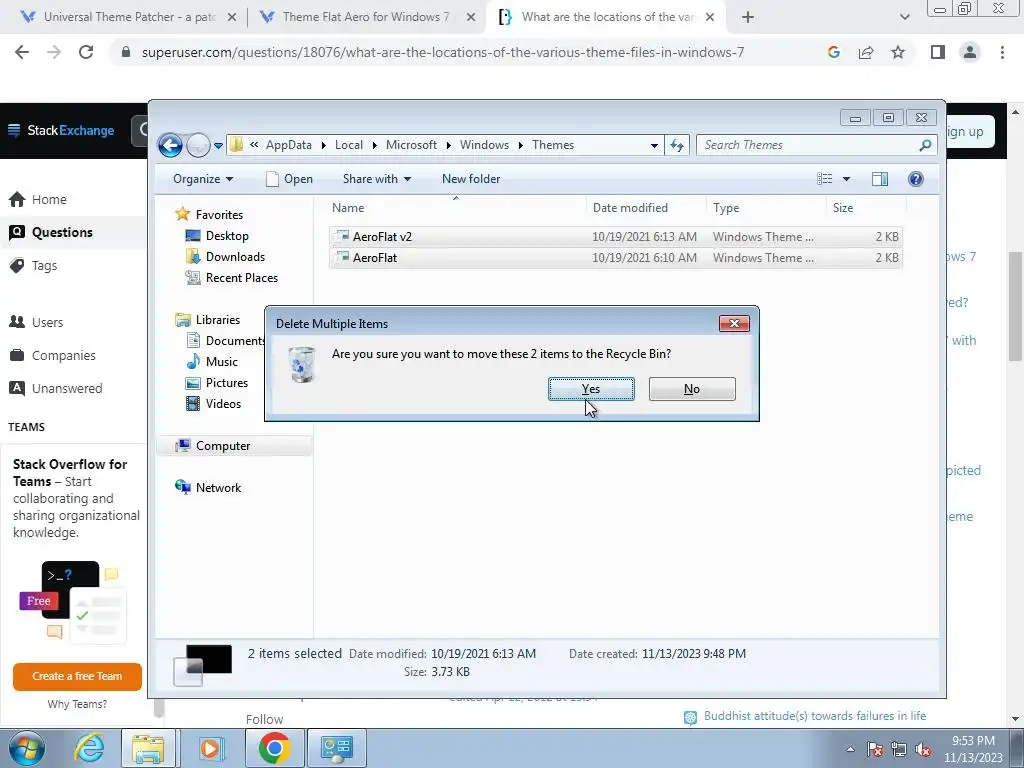Change view using the view icon
The width and height of the screenshot is (1024, 768).
tap(825, 179)
